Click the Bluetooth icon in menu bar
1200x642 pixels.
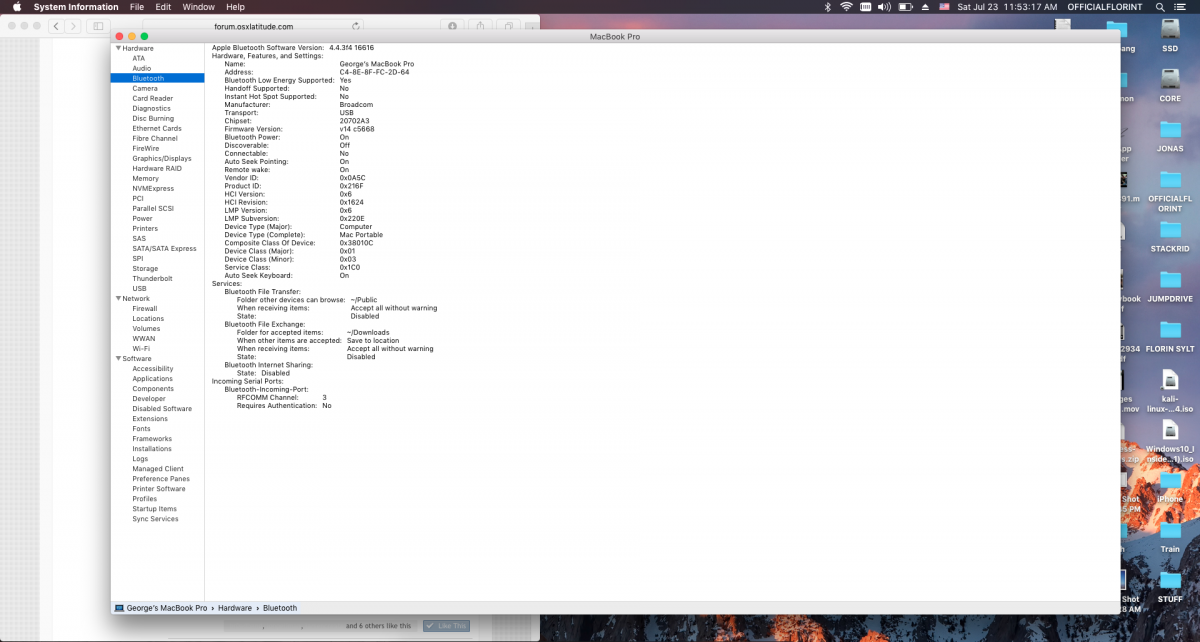[x=826, y=7]
